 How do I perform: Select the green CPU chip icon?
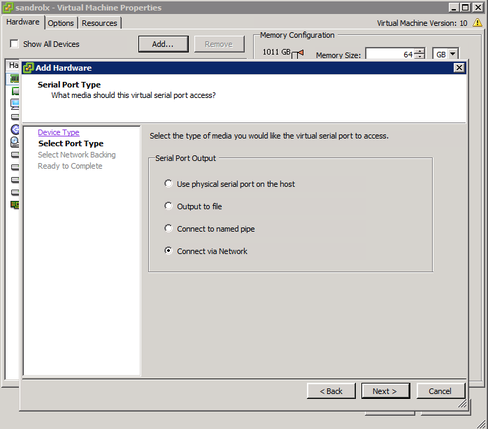click(15, 91)
